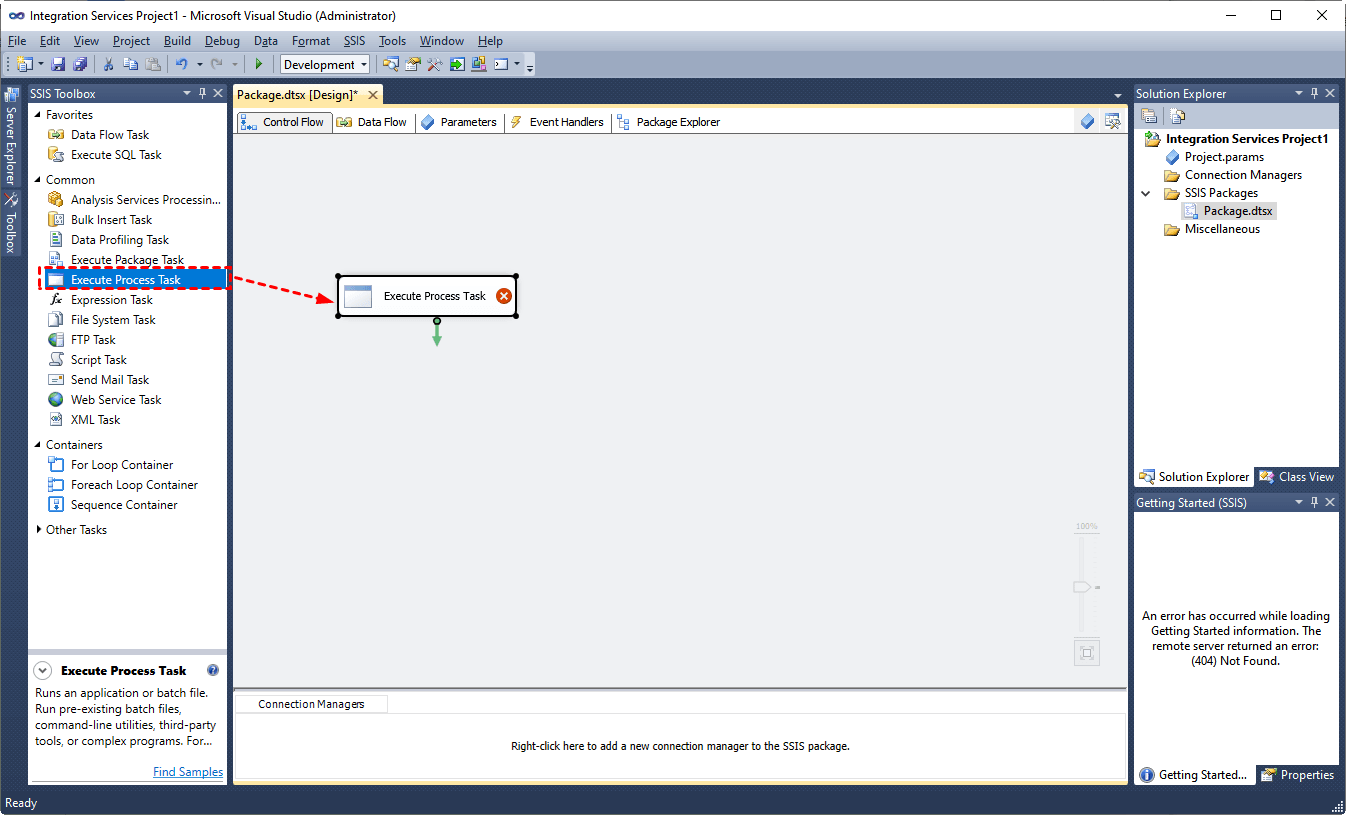Select the Execute Process Task box on canvas

tap(427, 296)
